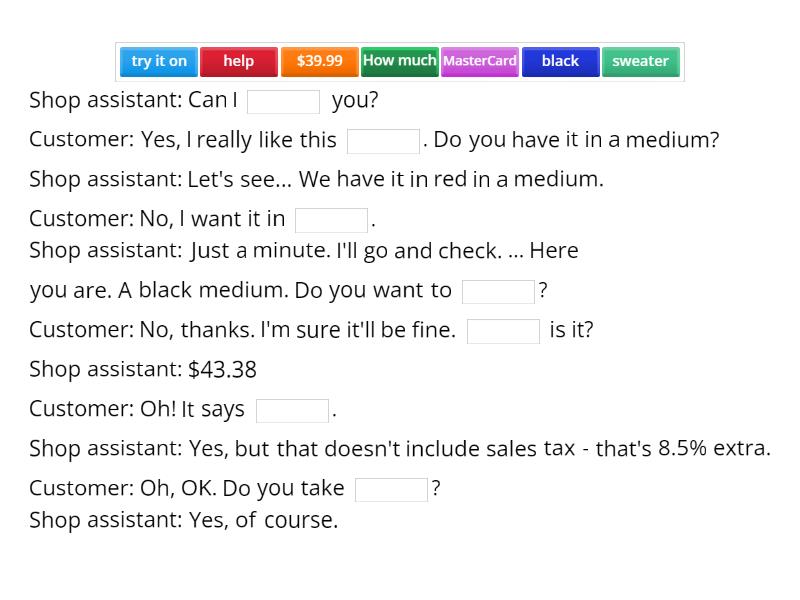Click the blank in "Do you take" question
Screen dimensions: 800x600
point(392,488)
